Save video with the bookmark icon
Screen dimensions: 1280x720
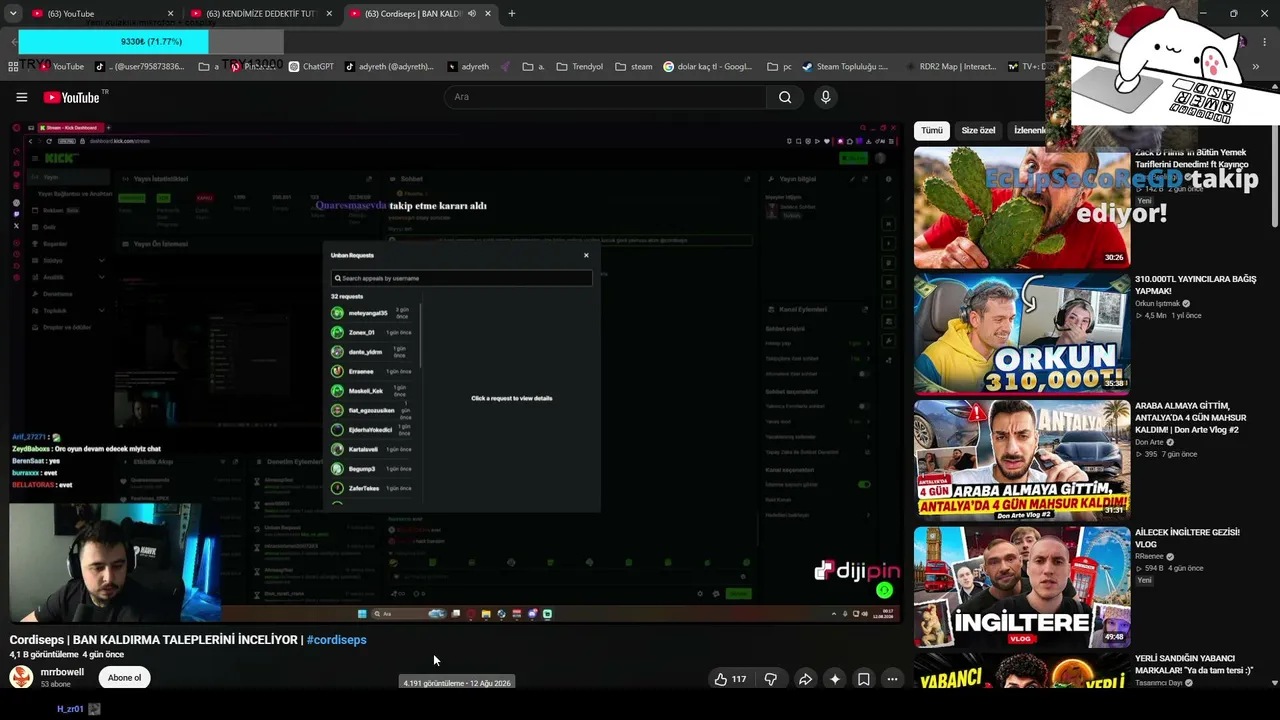click(863, 679)
